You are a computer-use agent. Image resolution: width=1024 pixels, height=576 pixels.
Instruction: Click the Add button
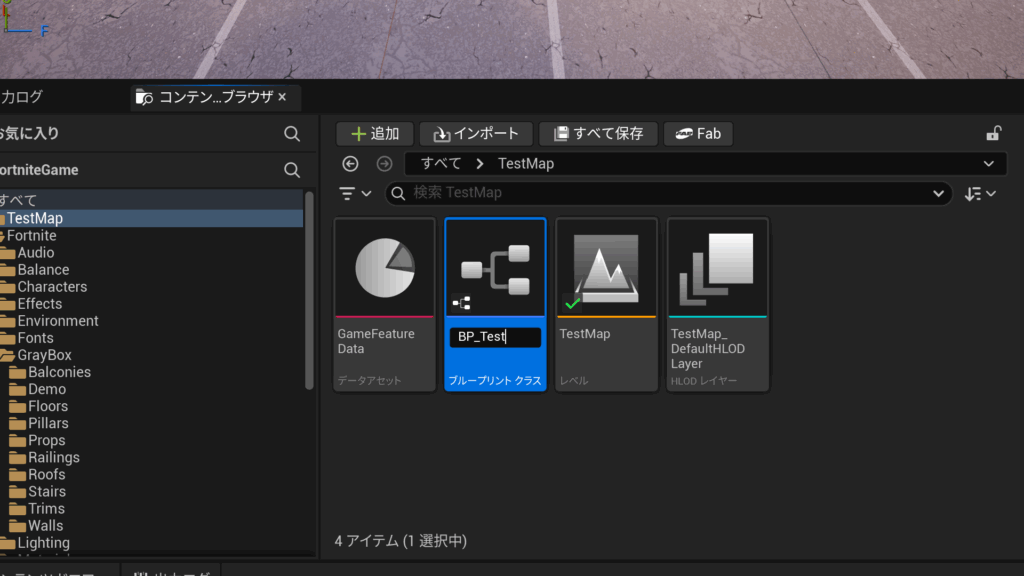[x=375, y=134]
